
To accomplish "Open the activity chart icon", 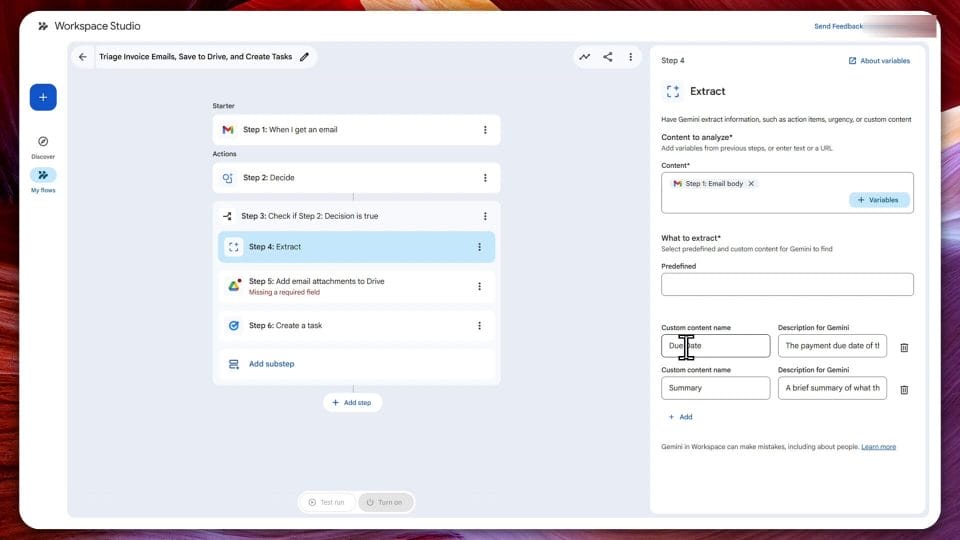I will click(x=585, y=57).
